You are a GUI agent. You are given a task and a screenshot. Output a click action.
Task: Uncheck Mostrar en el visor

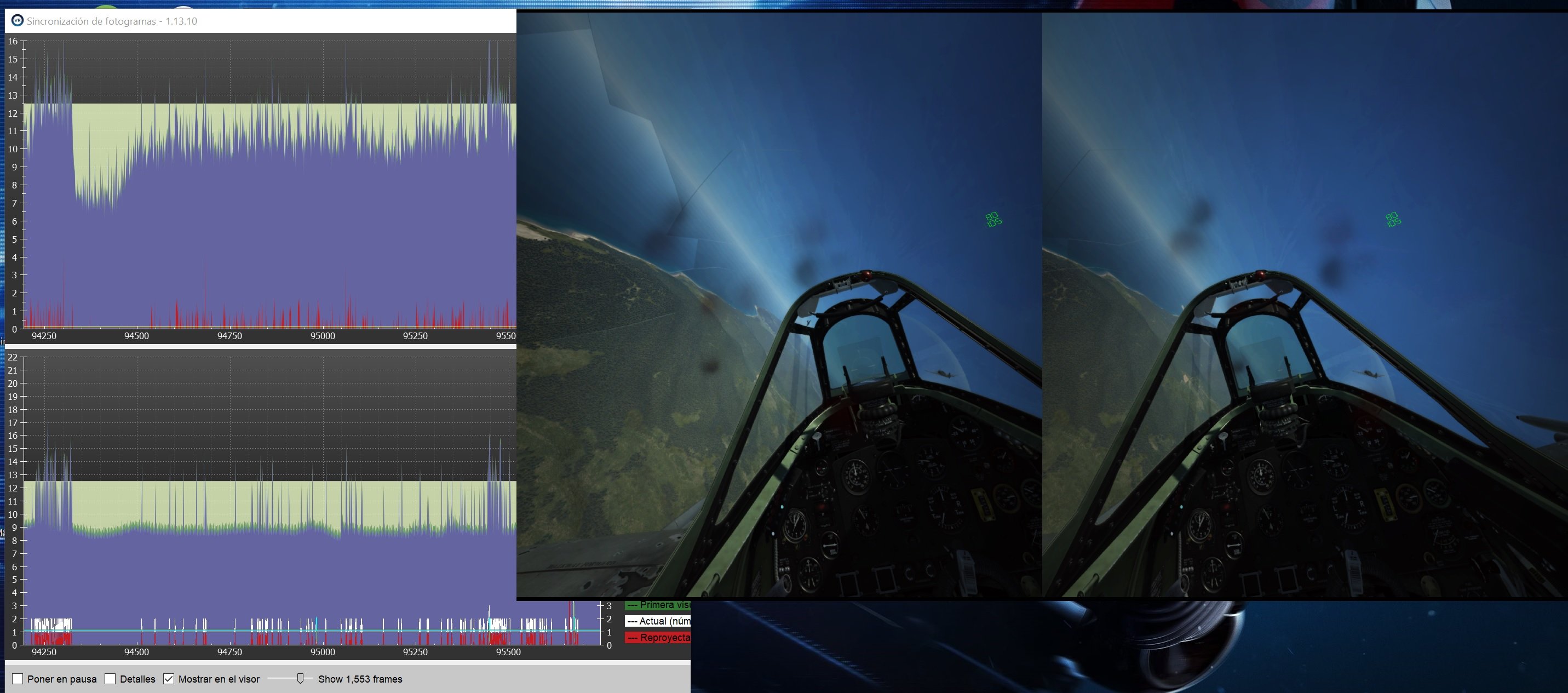[169, 679]
